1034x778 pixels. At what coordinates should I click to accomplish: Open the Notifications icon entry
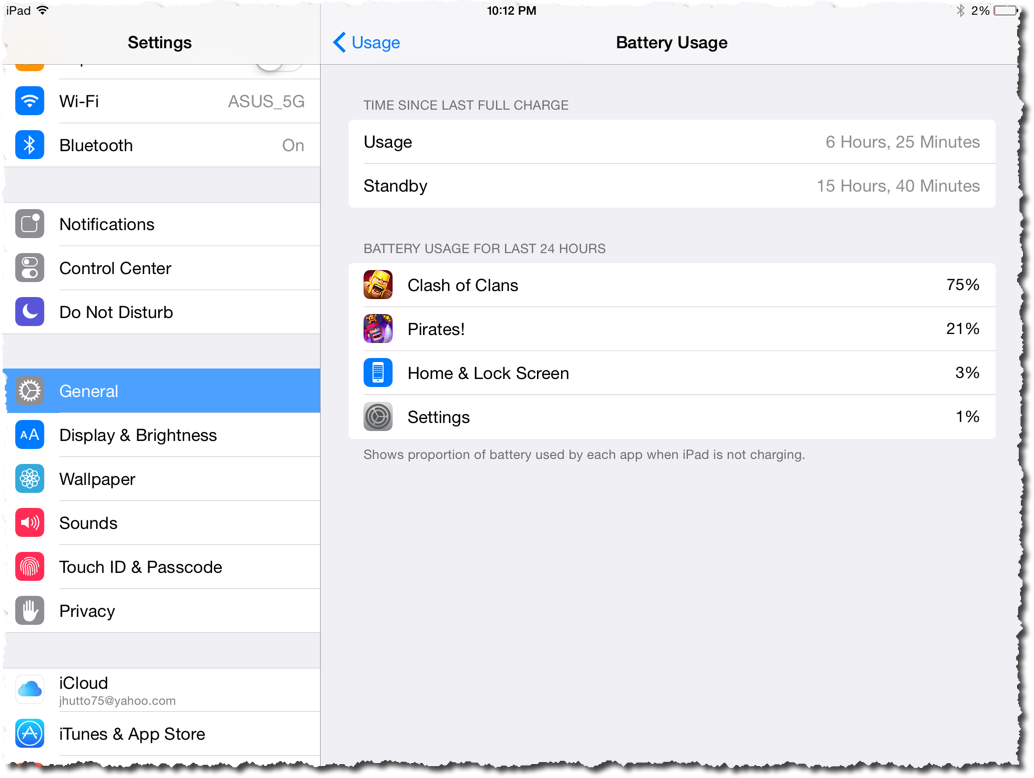[x=30, y=224]
